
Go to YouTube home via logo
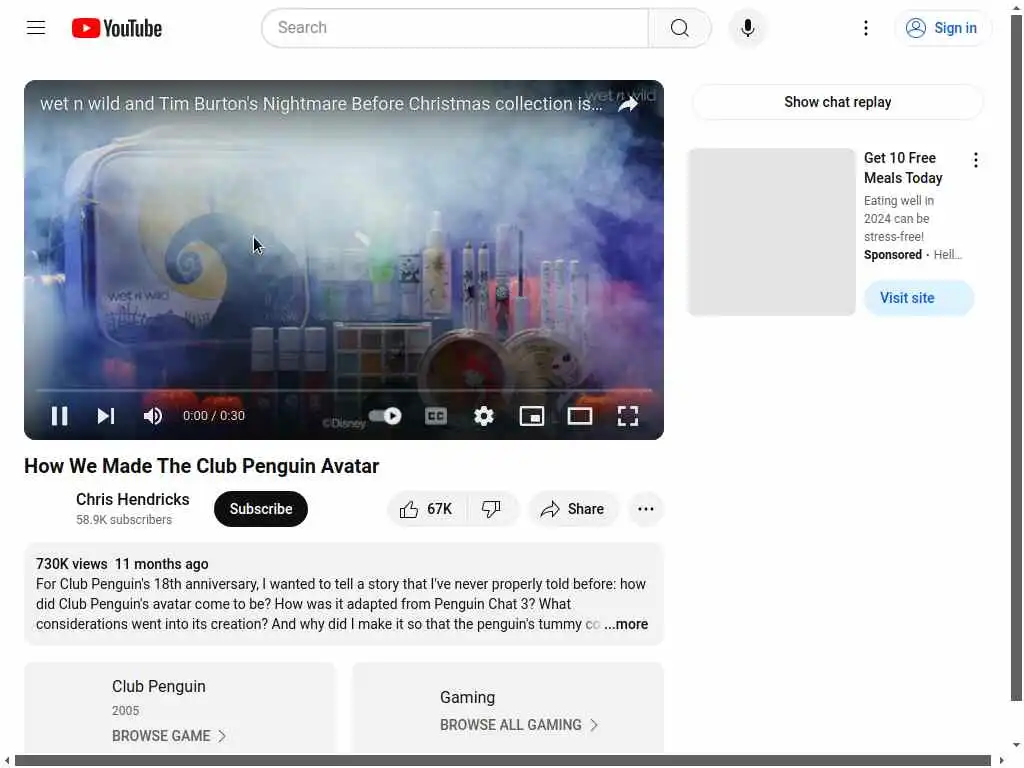point(117,28)
